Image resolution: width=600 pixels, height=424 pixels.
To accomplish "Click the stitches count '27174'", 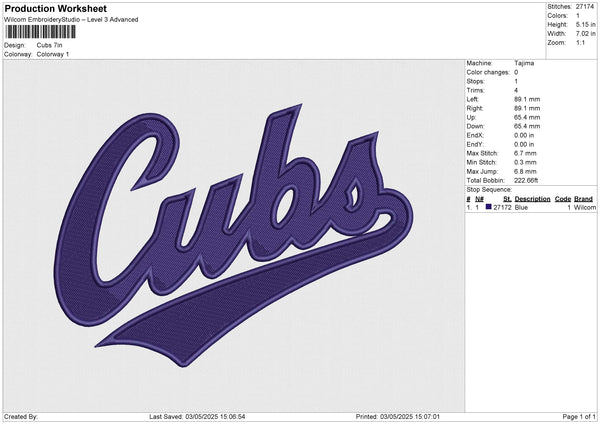I will coord(585,7).
